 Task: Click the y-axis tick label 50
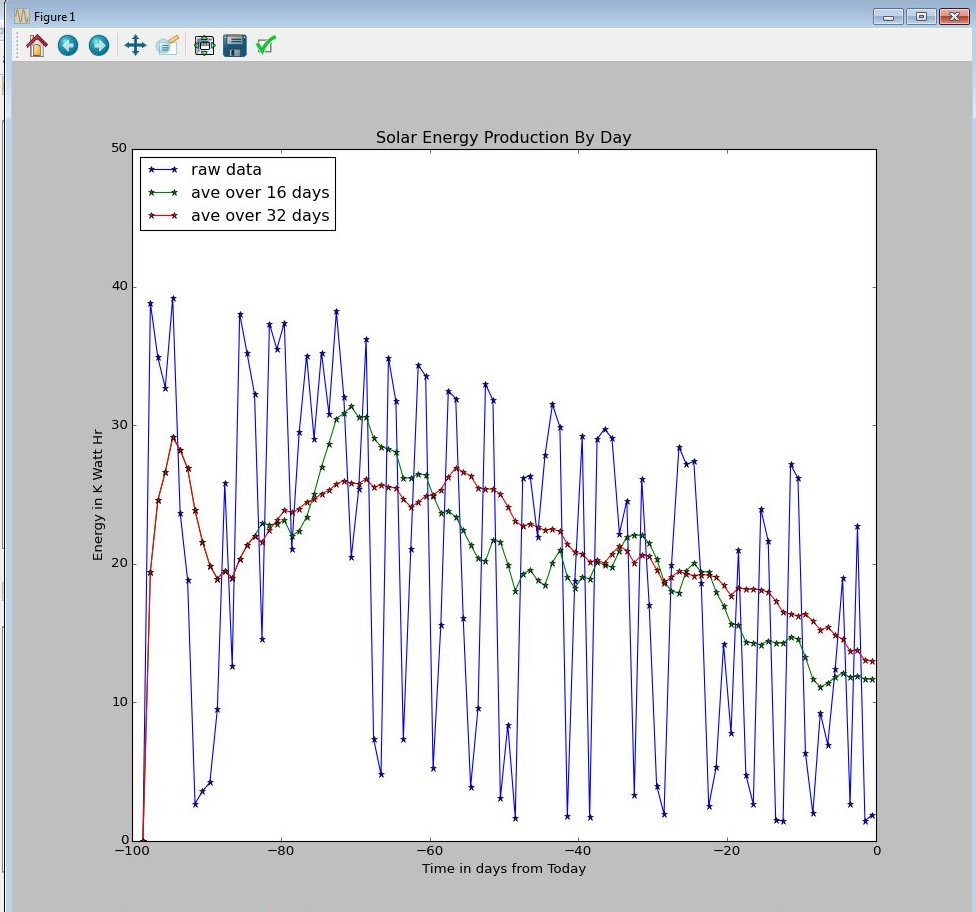pos(119,148)
